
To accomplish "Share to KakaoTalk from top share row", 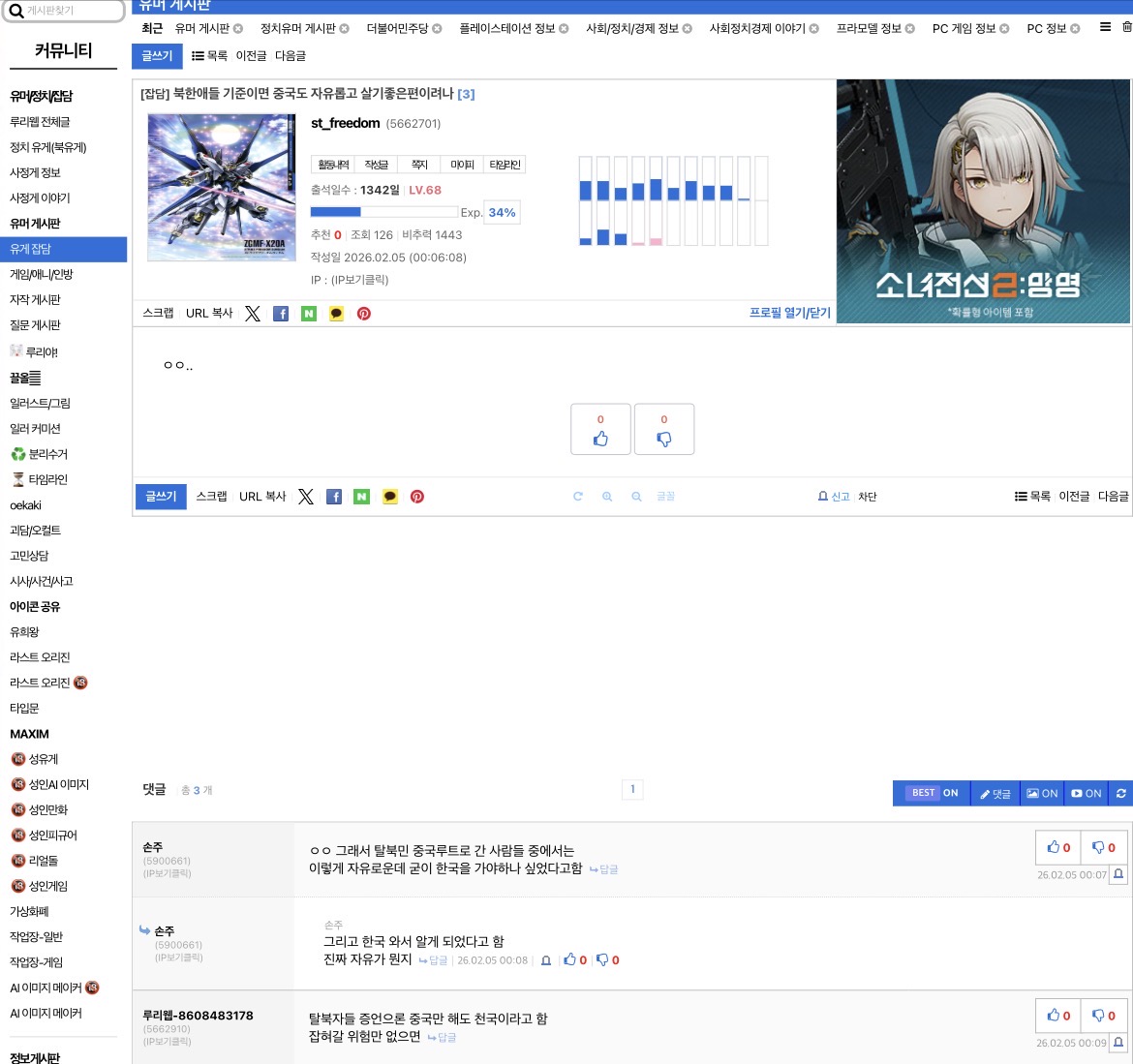I will tap(336, 314).
